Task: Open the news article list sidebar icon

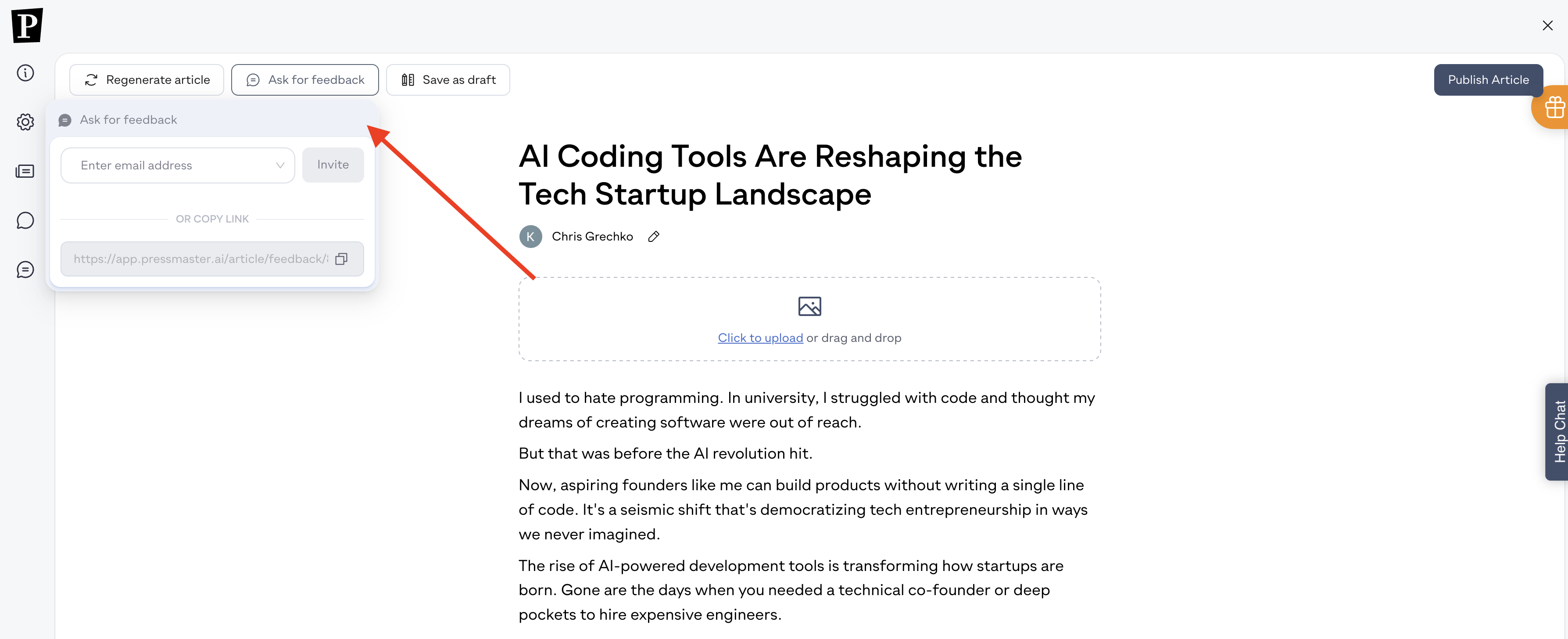Action: [25, 171]
